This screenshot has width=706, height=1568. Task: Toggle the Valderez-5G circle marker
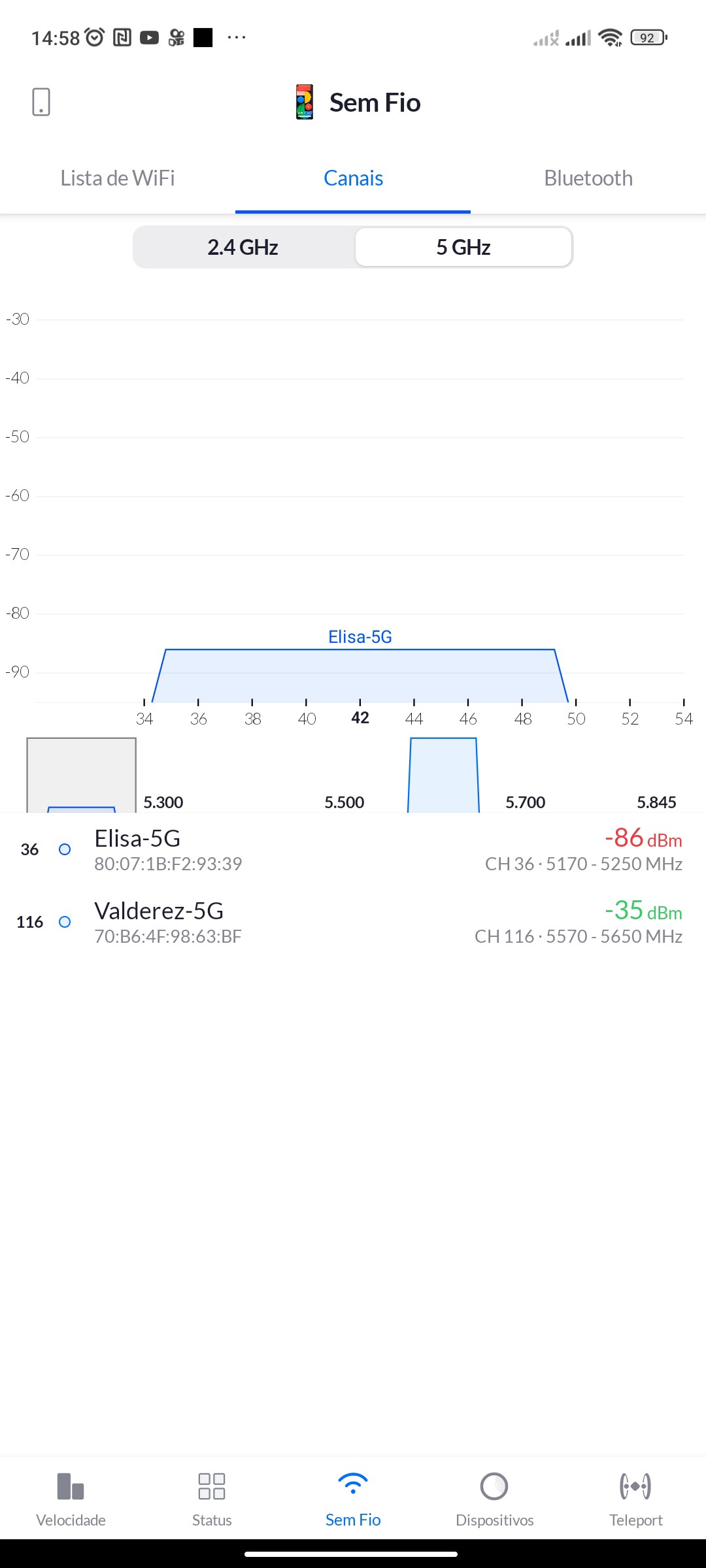(x=65, y=922)
